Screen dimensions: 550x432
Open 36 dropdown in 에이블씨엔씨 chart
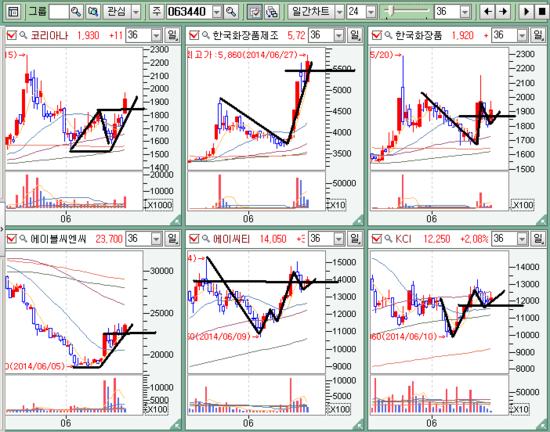pos(156,239)
